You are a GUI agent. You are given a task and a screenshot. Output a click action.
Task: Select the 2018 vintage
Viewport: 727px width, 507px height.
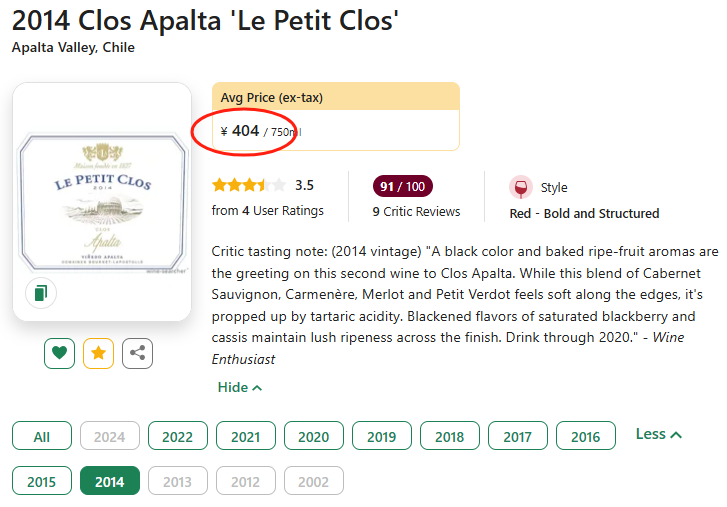[449, 437]
